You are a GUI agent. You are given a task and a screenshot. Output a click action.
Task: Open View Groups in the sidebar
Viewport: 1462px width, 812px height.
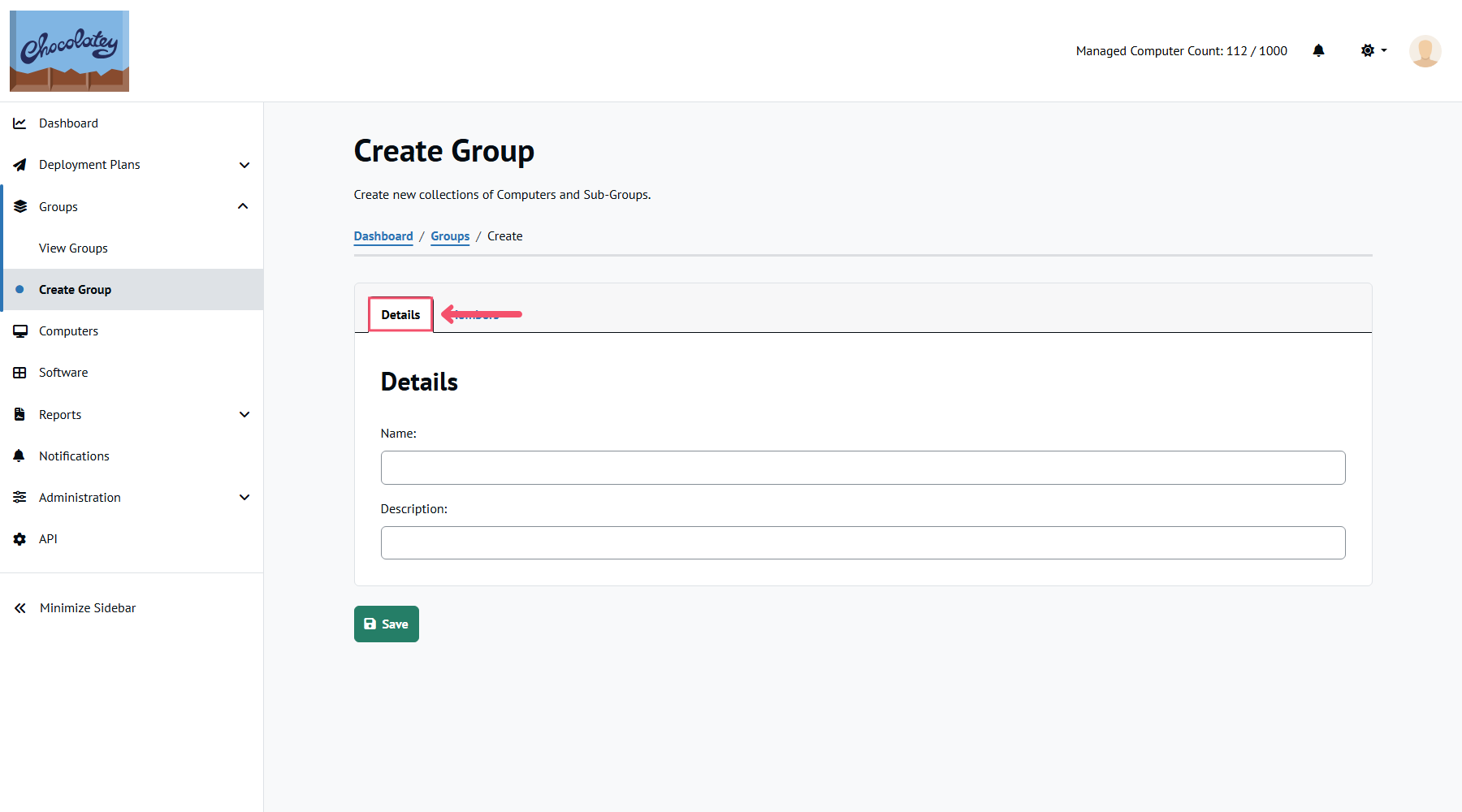pos(132,248)
